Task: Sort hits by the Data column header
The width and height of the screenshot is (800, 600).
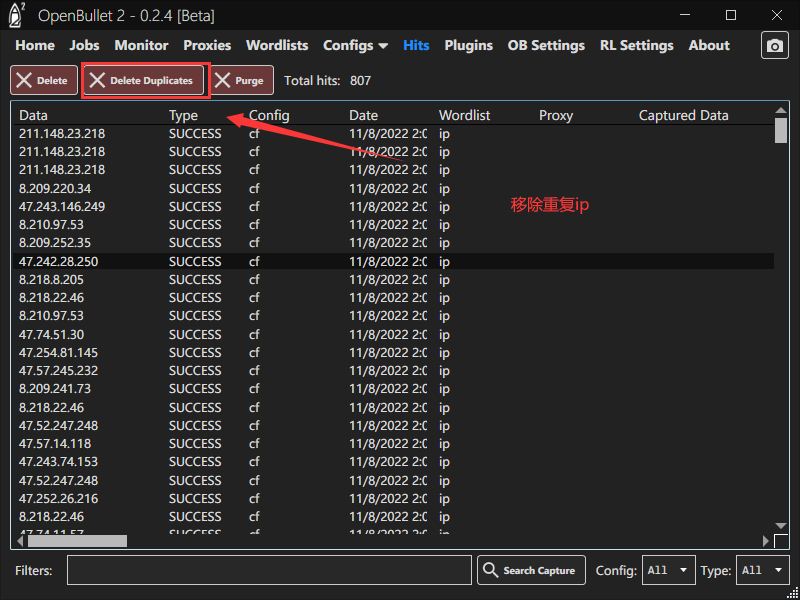Action: 34,115
